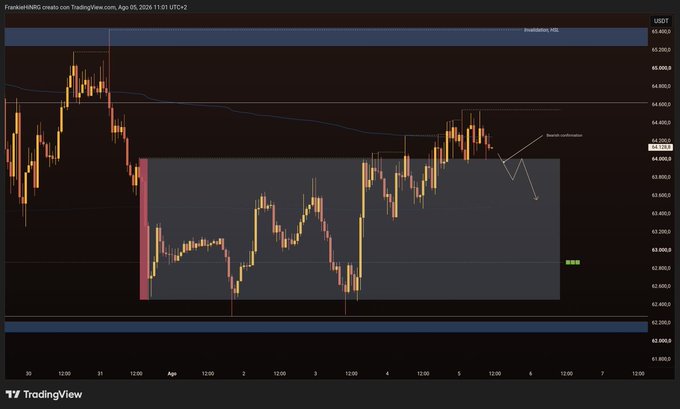Viewport: 680px width, 409px height.
Task: Click the 61.800,0 price axis label
Action: (x=661, y=359)
